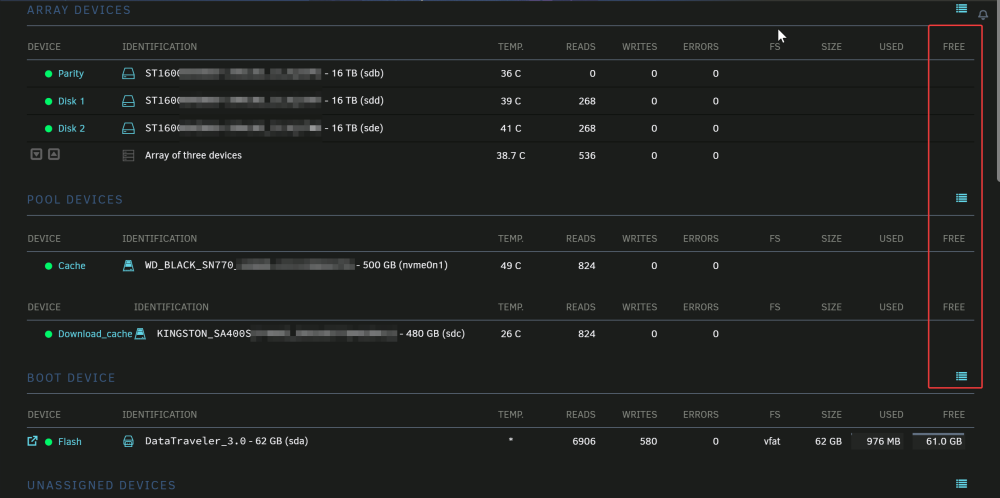Click the array summary list icon
The width and height of the screenshot is (1000, 498).
click(128, 156)
